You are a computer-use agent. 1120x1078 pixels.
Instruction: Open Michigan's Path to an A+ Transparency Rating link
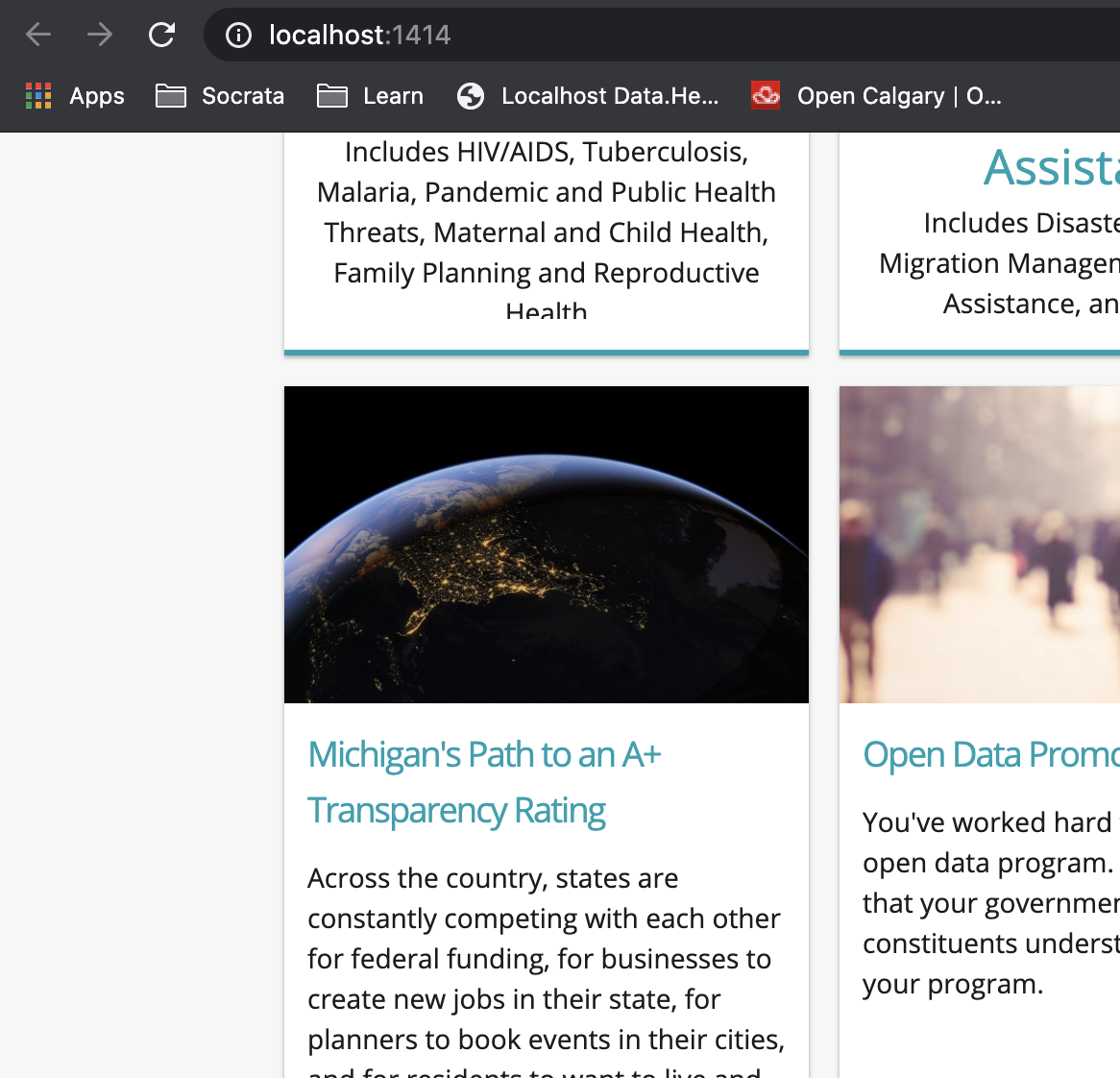(484, 782)
